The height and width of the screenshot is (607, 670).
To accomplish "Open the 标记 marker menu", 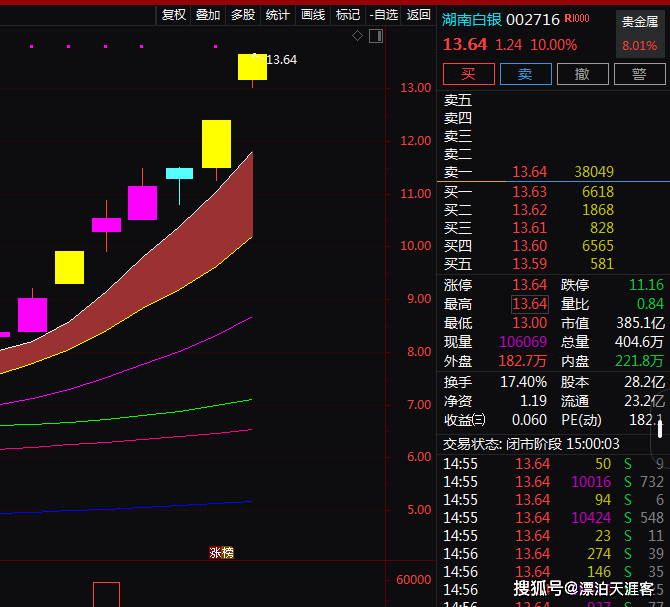I will (348, 15).
